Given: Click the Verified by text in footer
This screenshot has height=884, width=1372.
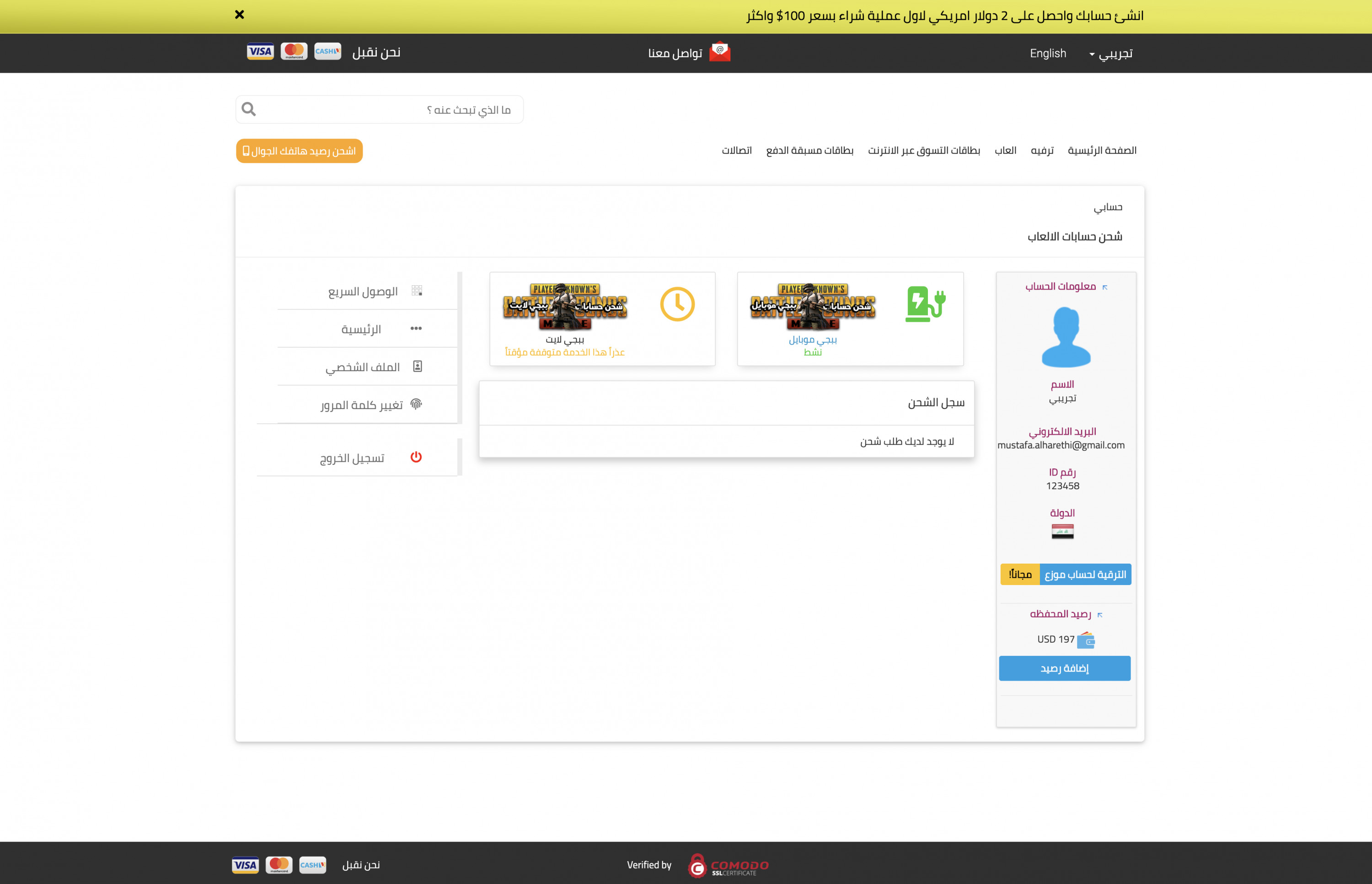Looking at the screenshot, I should [x=649, y=864].
